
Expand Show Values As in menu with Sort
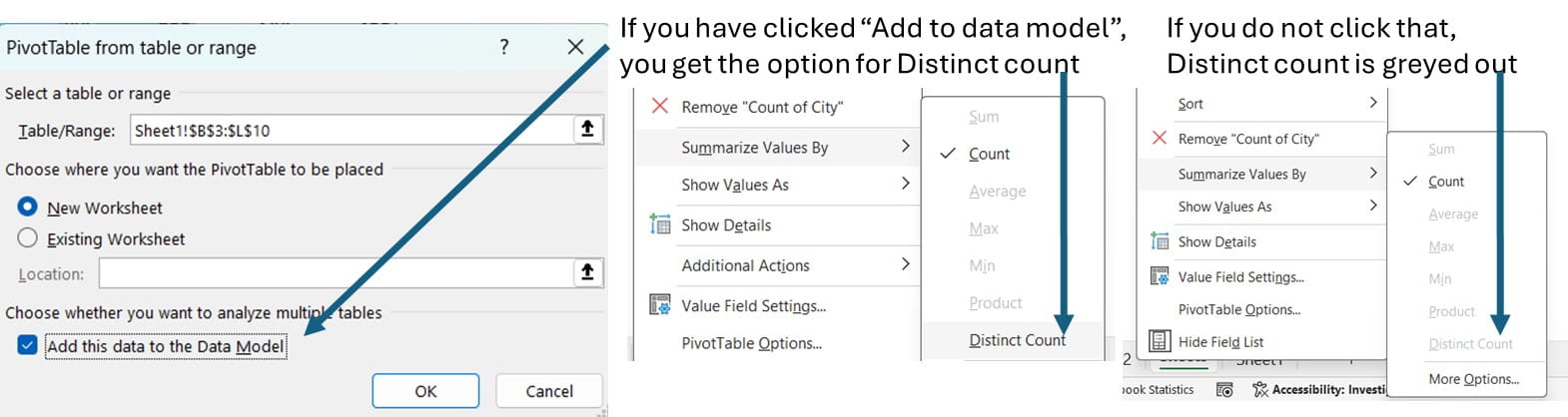pos(1373,206)
